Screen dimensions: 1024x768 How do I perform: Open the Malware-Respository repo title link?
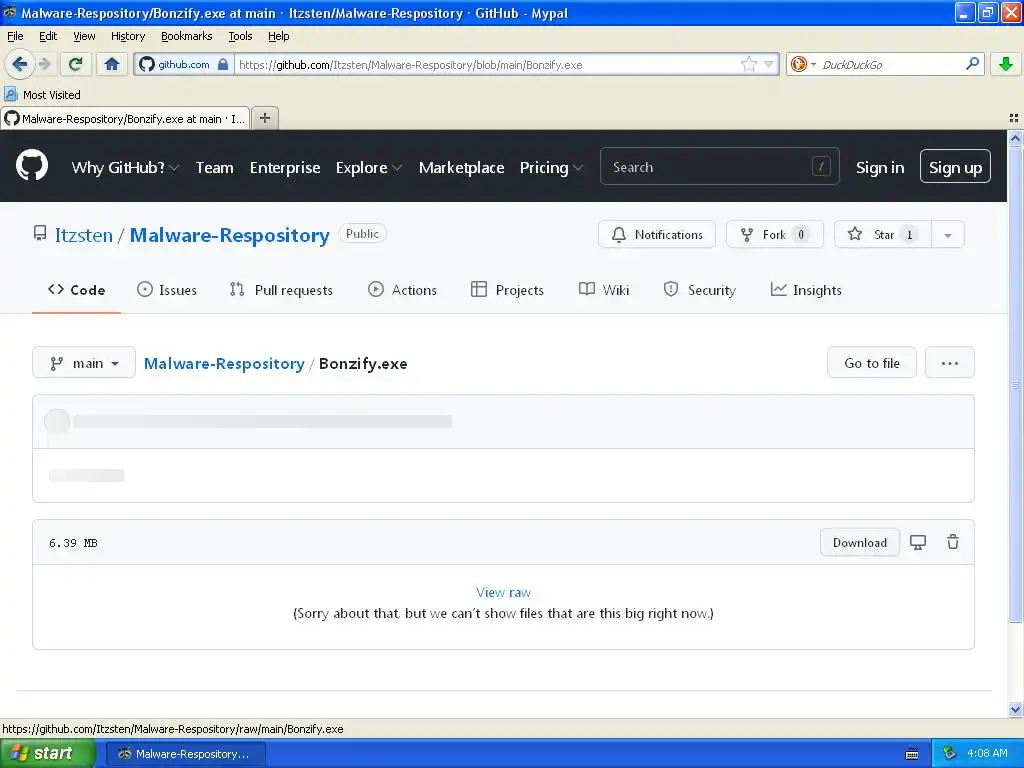point(229,235)
